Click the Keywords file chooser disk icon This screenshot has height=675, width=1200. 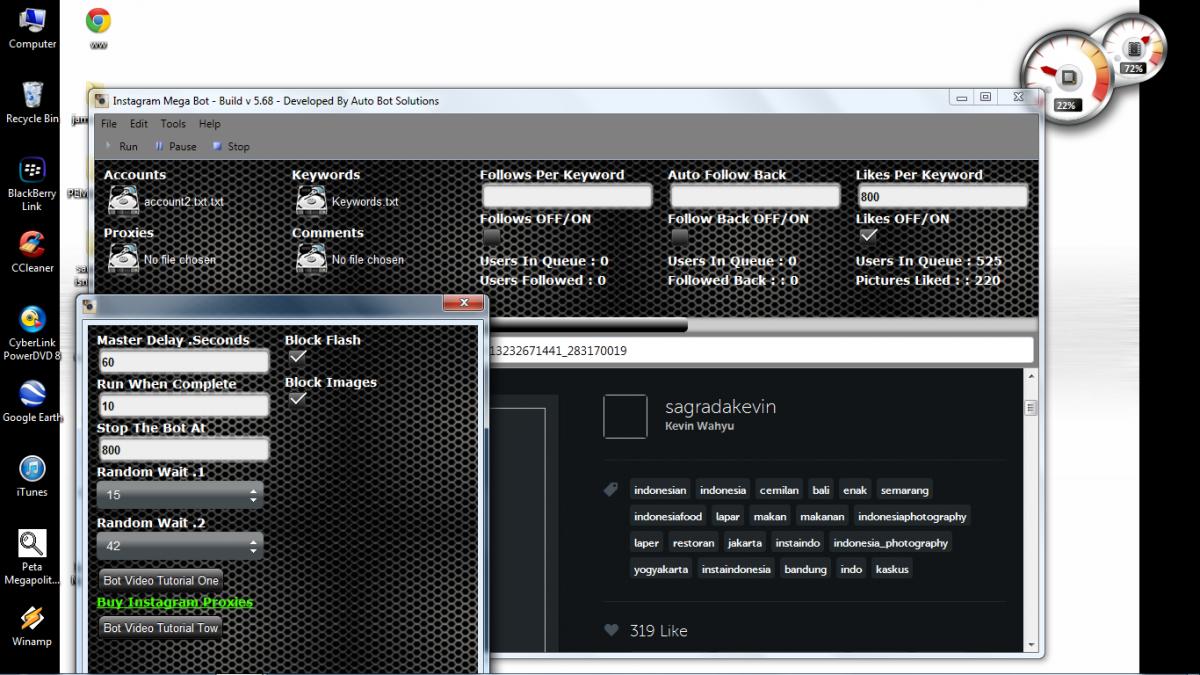pyautogui.click(x=310, y=200)
